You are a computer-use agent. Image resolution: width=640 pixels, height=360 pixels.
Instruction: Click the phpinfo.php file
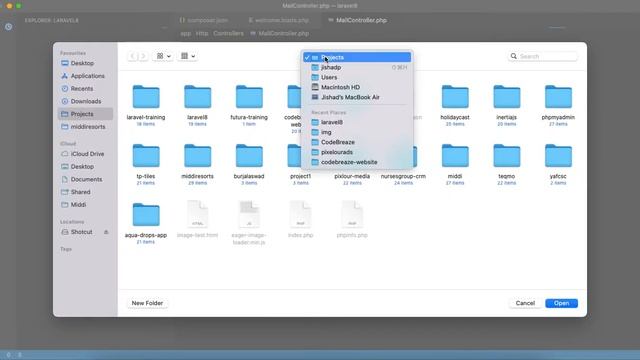352,214
